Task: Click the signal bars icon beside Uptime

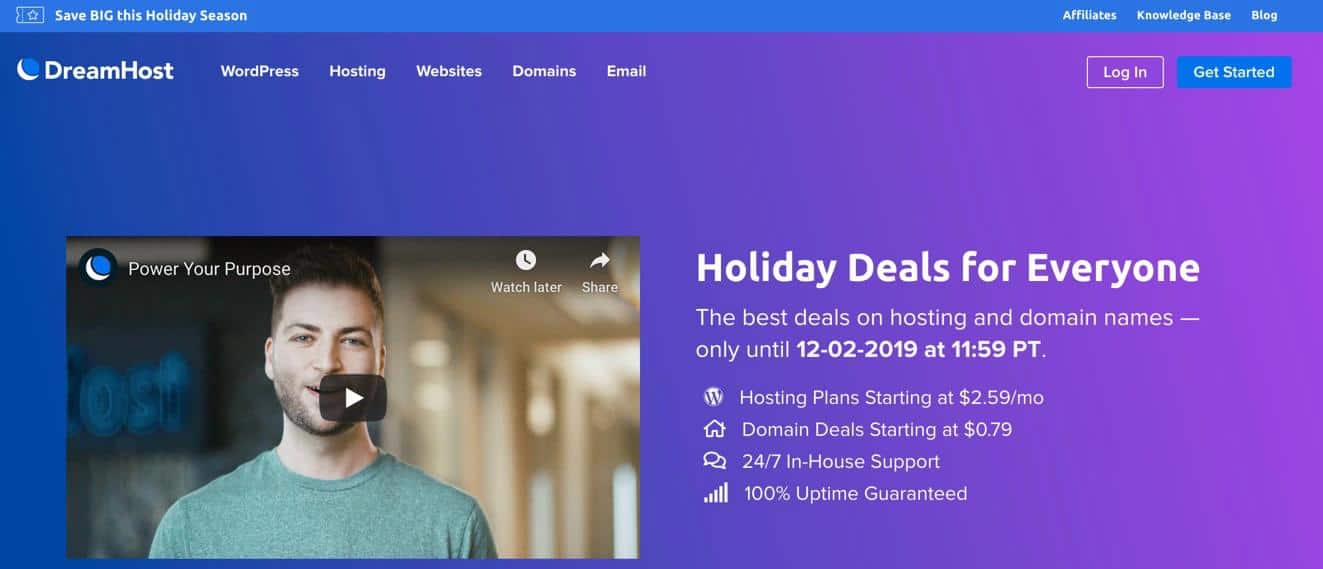Action: [715, 492]
